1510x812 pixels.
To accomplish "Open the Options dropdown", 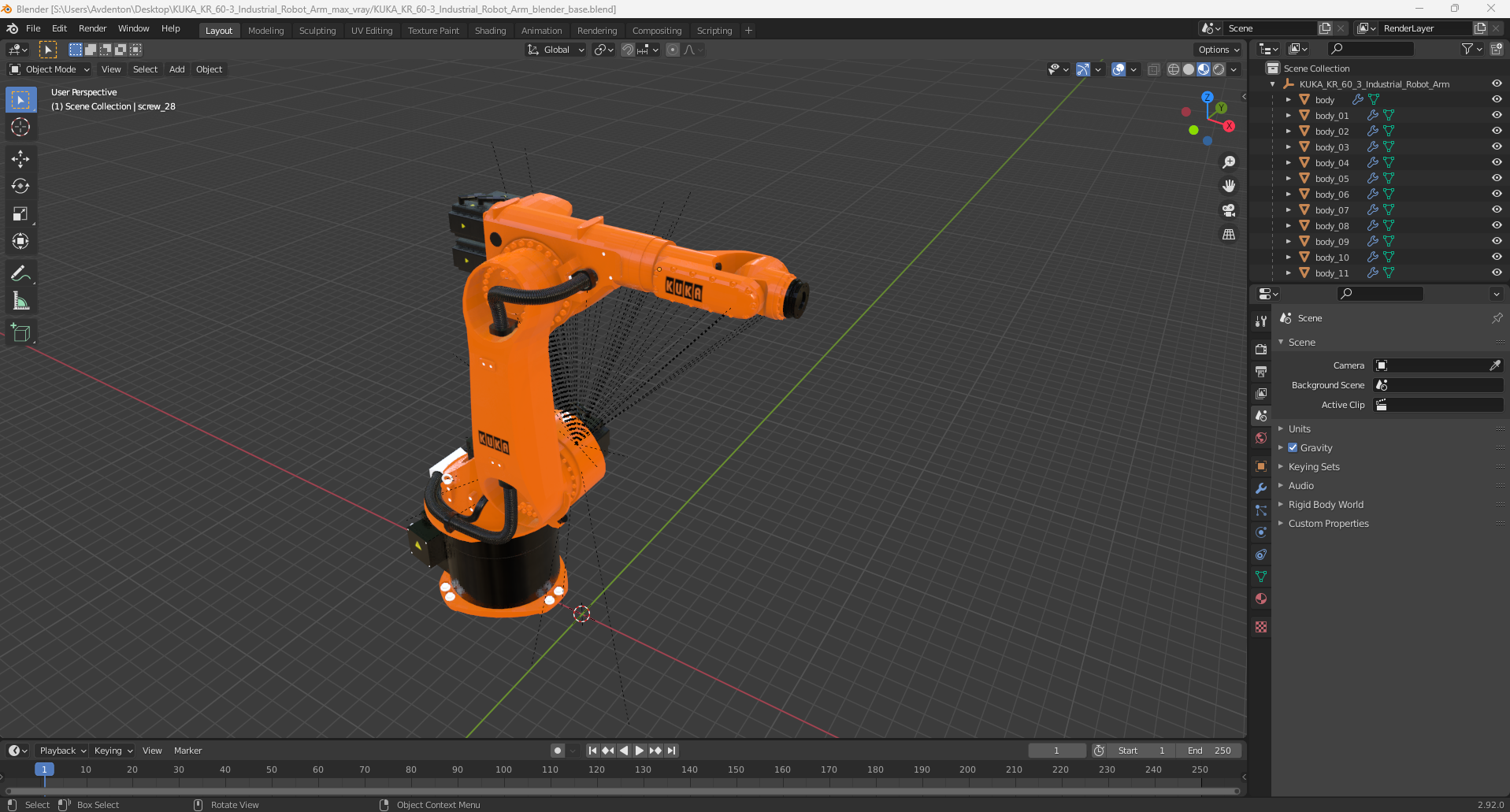I will 1219,50.
